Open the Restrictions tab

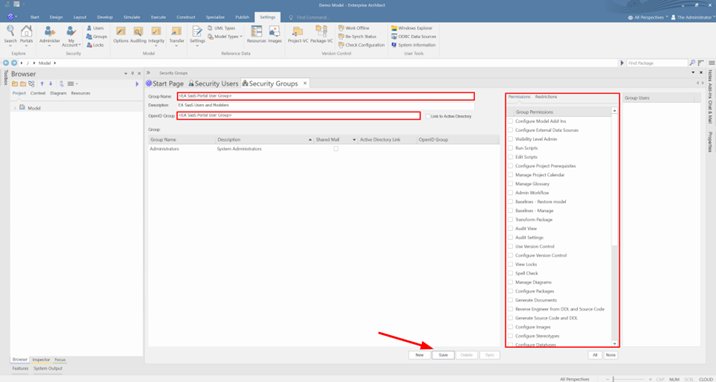(546, 97)
